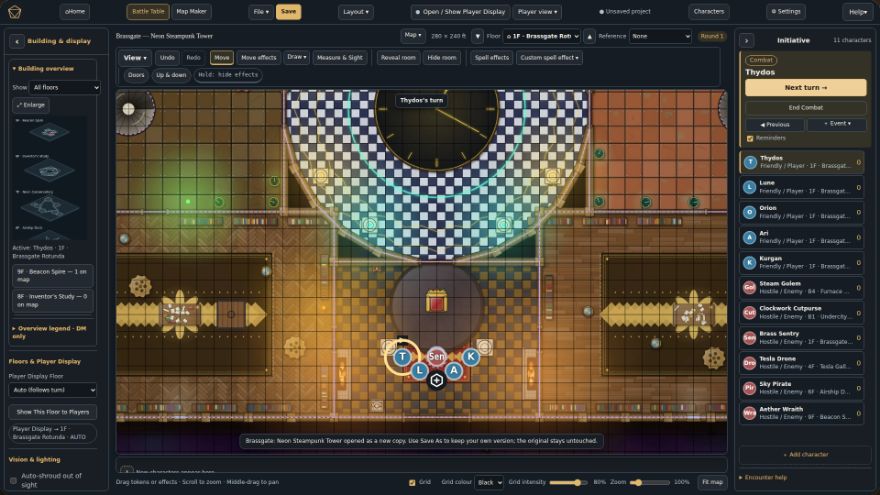Toggle the Grid checkbox
The width and height of the screenshot is (880, 495).
[412, 482]
